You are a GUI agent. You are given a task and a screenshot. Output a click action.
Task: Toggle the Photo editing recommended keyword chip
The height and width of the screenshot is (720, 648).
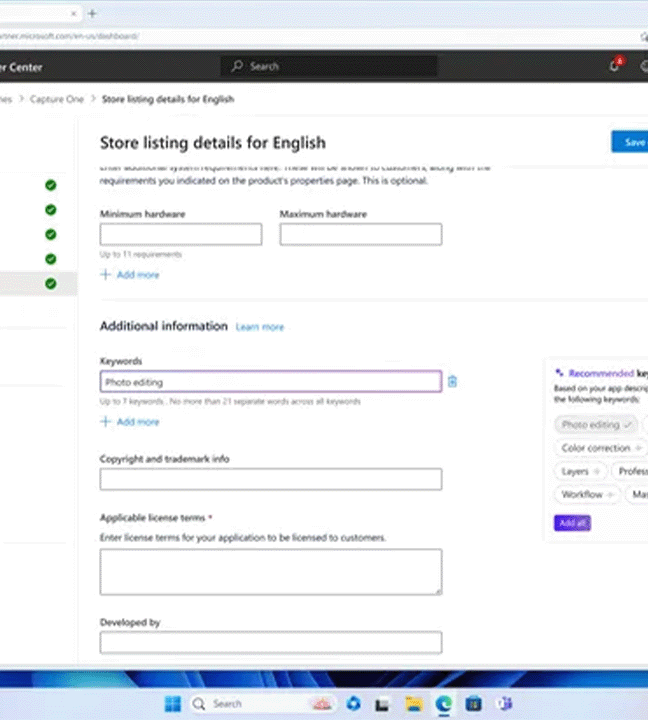[596, 425]
